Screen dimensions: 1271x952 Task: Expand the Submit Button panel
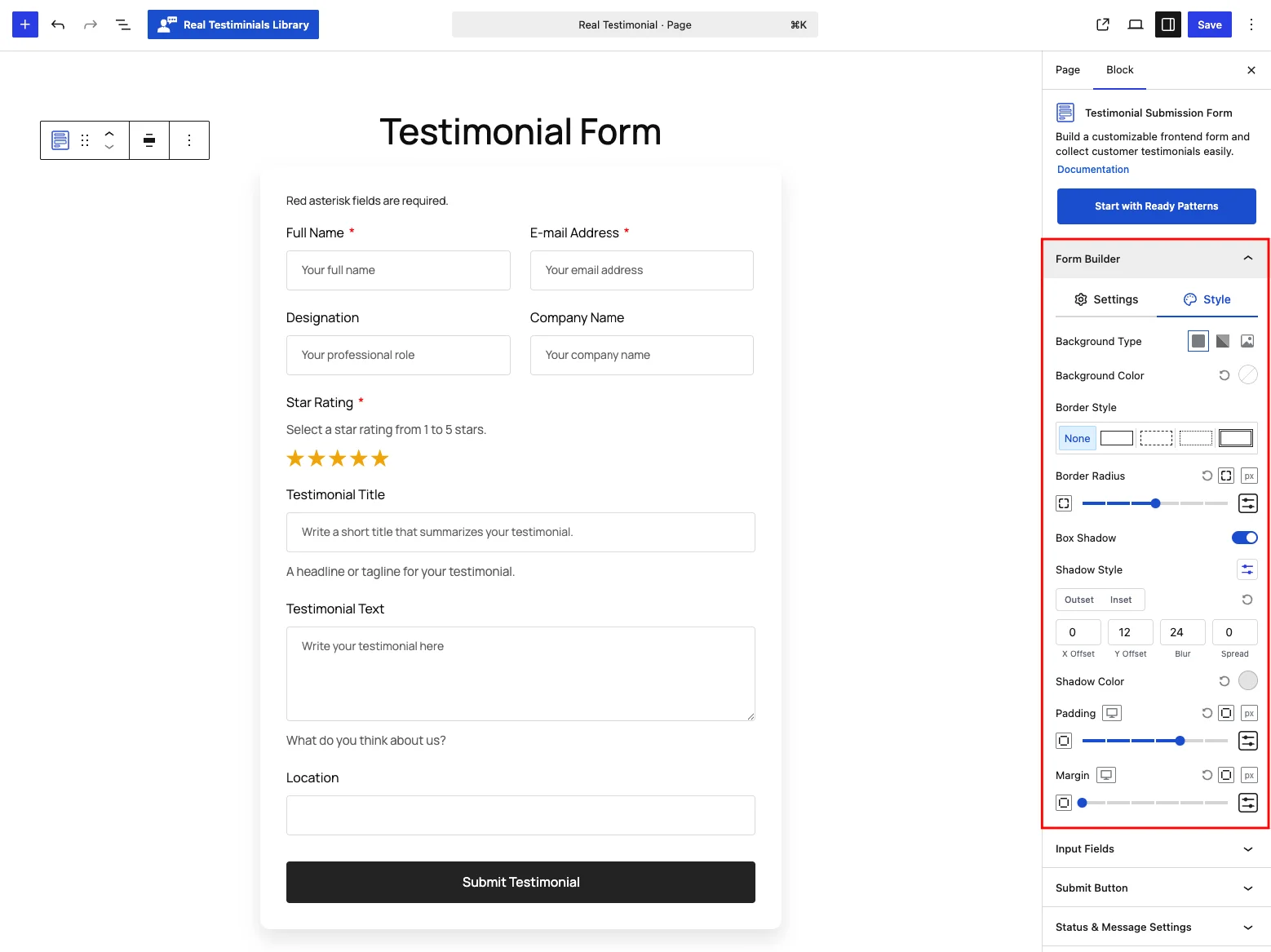[1156, 888]
